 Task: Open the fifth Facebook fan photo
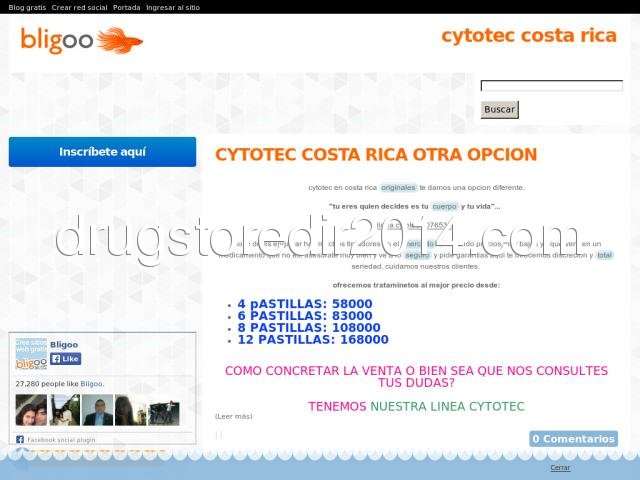point(164,410)
